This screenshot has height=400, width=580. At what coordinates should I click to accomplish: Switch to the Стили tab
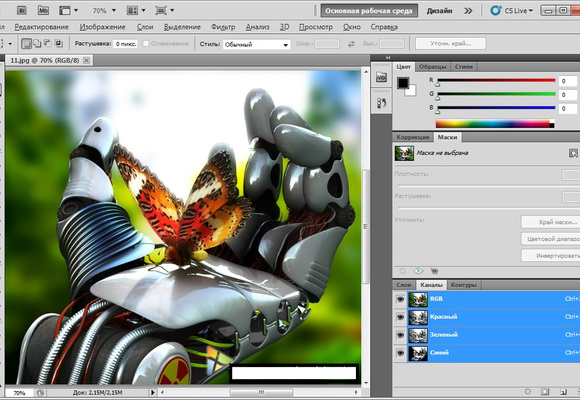(x=464, y=67)
